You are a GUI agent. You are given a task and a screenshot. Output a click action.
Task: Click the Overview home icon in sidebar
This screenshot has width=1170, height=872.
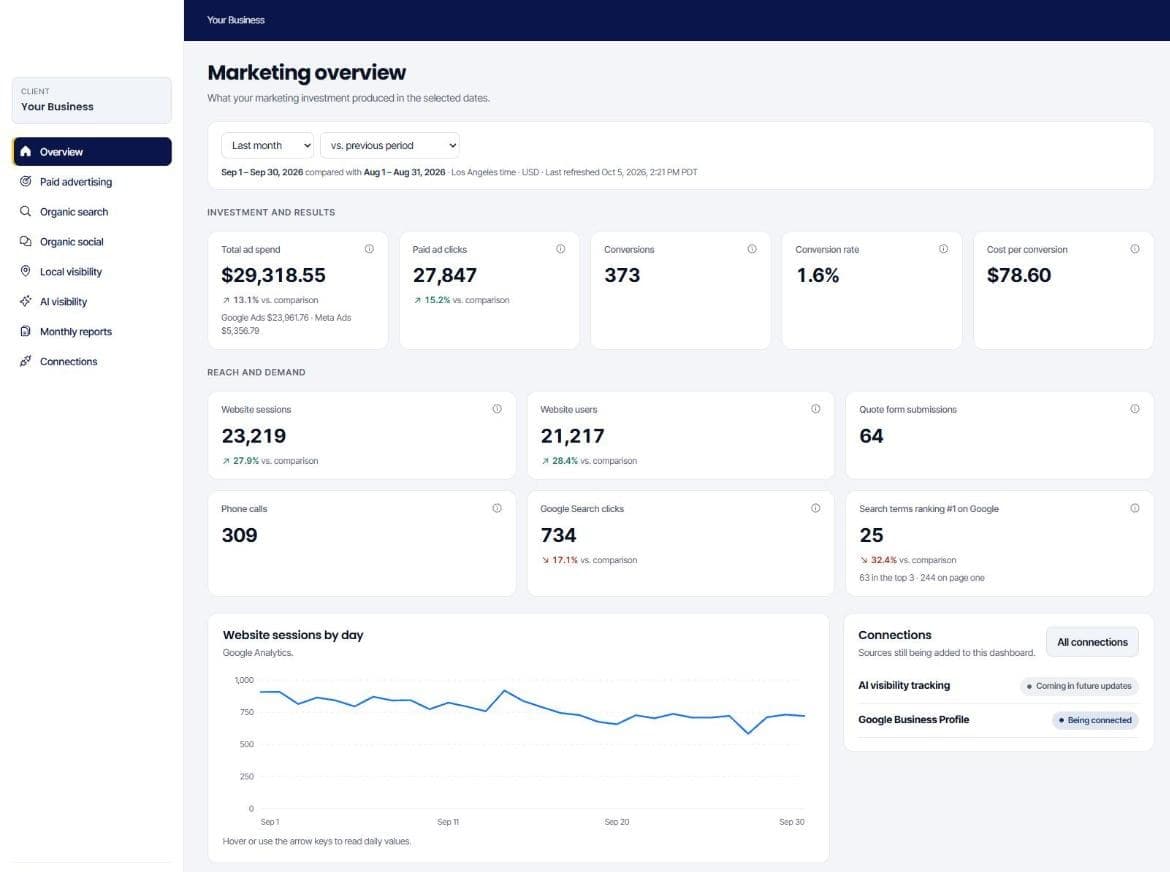25,151
